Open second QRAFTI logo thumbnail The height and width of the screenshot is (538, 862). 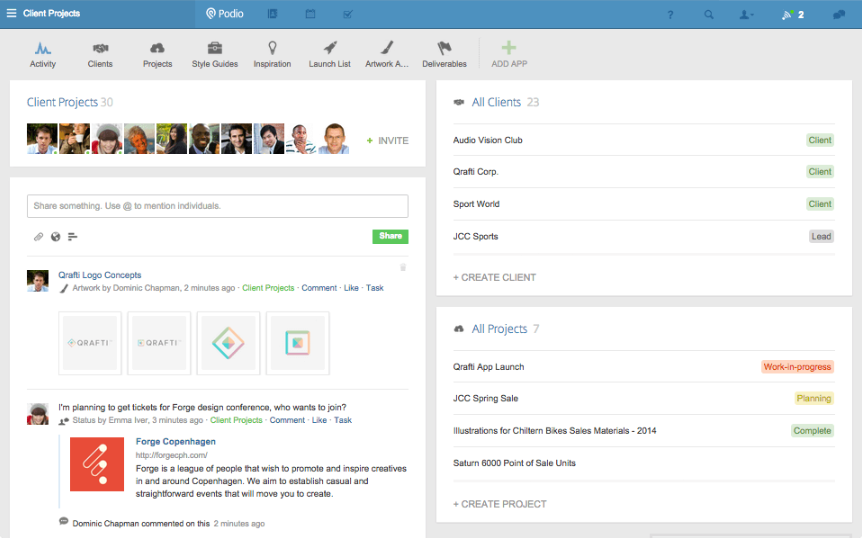[159, 343]
